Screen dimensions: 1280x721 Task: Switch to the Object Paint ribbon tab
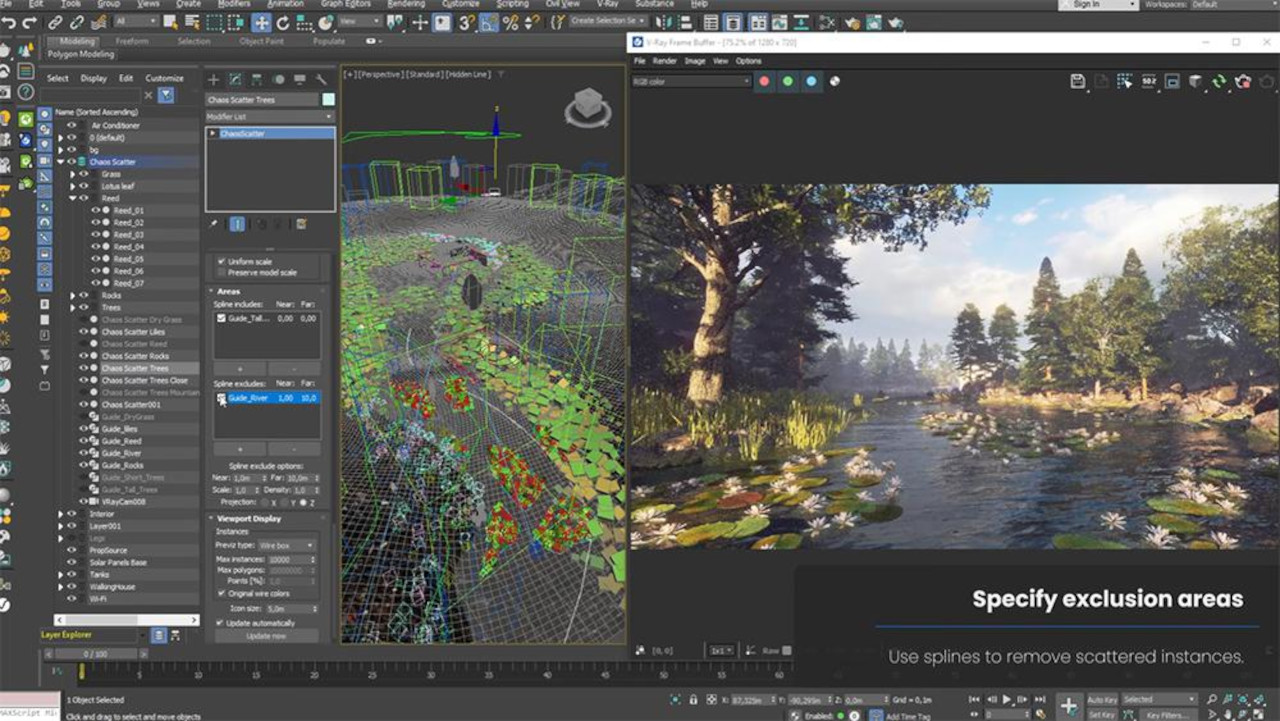click(261, 42)
